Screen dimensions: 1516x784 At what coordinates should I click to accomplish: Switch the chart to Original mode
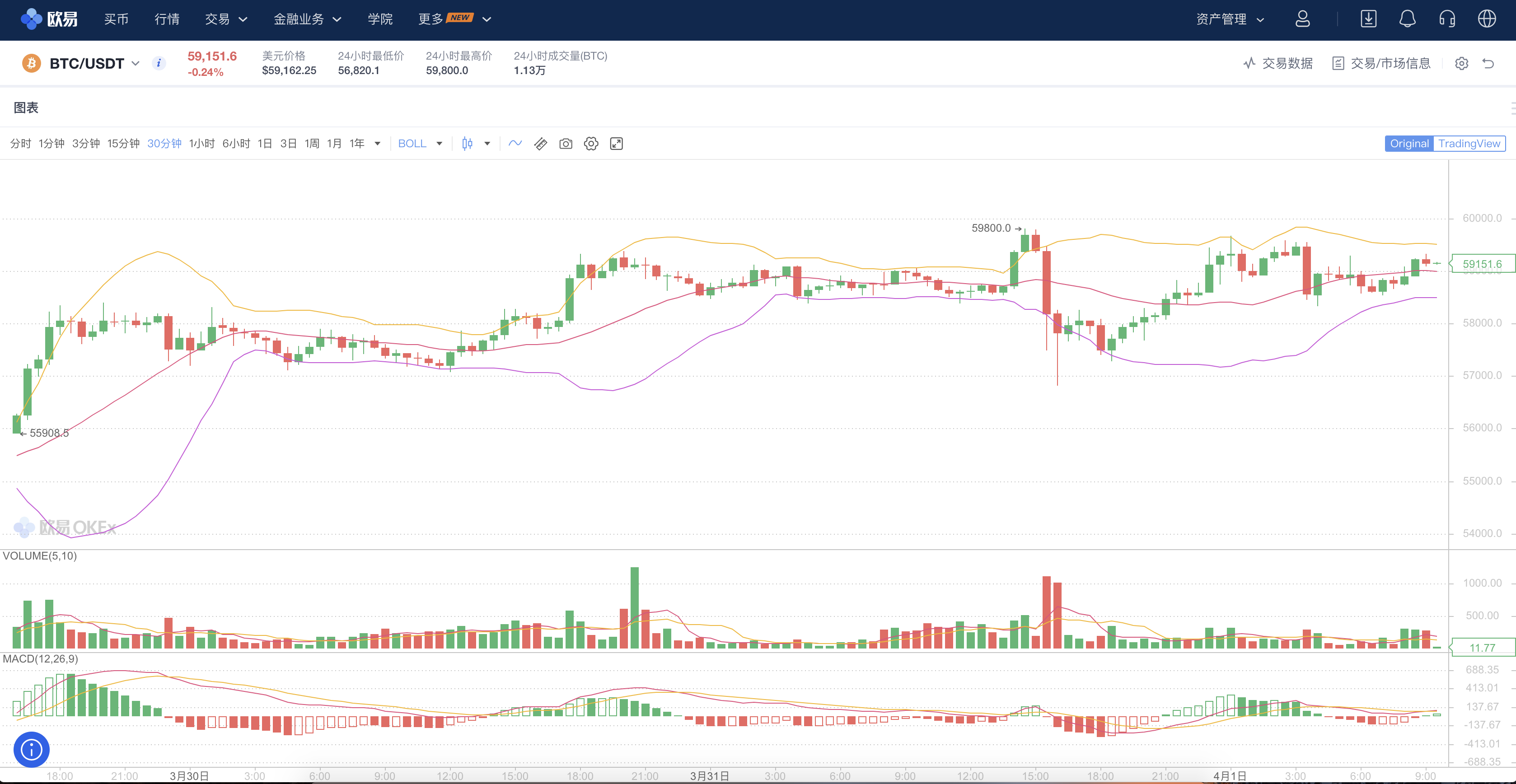[1409, 144]
